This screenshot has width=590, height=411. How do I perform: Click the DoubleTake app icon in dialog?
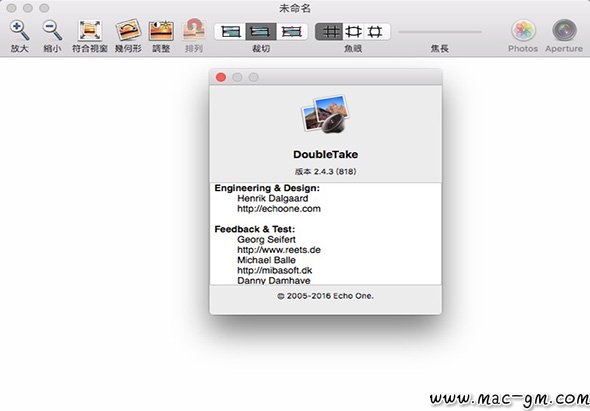(x=325, y=114)
